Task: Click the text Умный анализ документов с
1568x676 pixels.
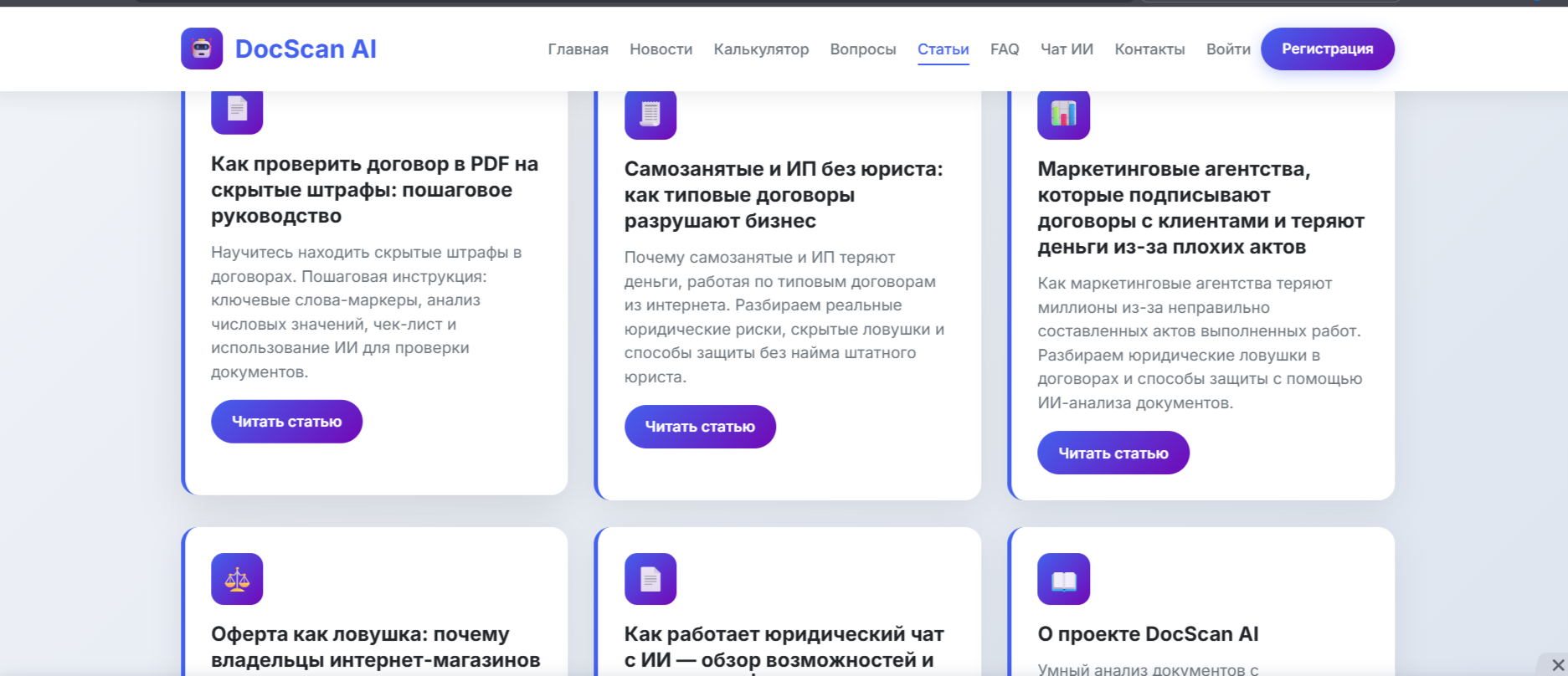Action: click(x=1149, y=668)
